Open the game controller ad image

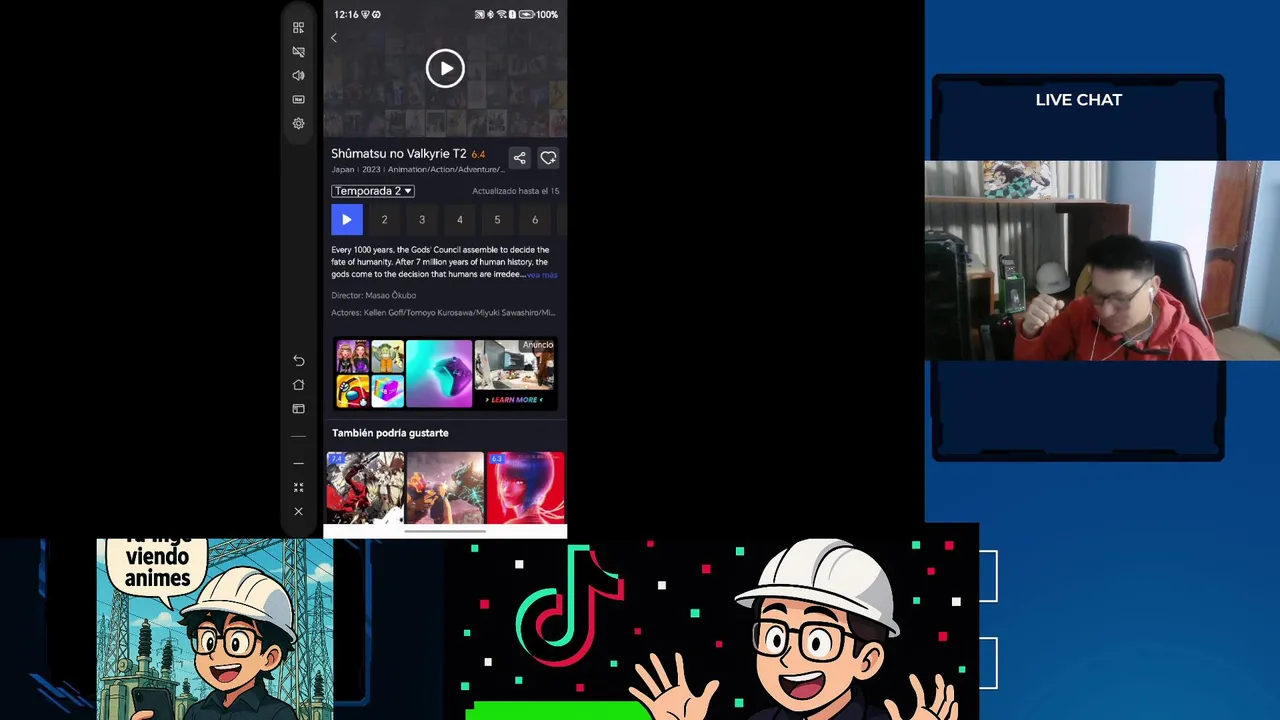[x=439, y=374]
